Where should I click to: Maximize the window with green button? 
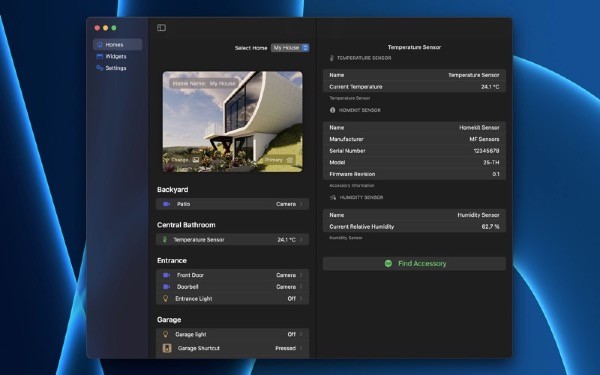pyautogui.click(x=114, y=28)
